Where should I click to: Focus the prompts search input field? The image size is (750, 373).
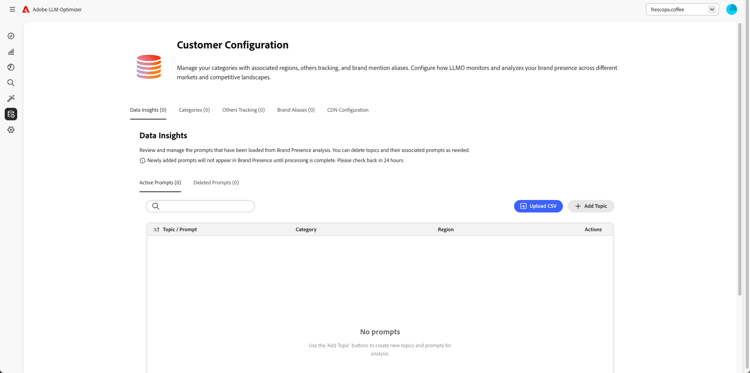coord(200,206)
